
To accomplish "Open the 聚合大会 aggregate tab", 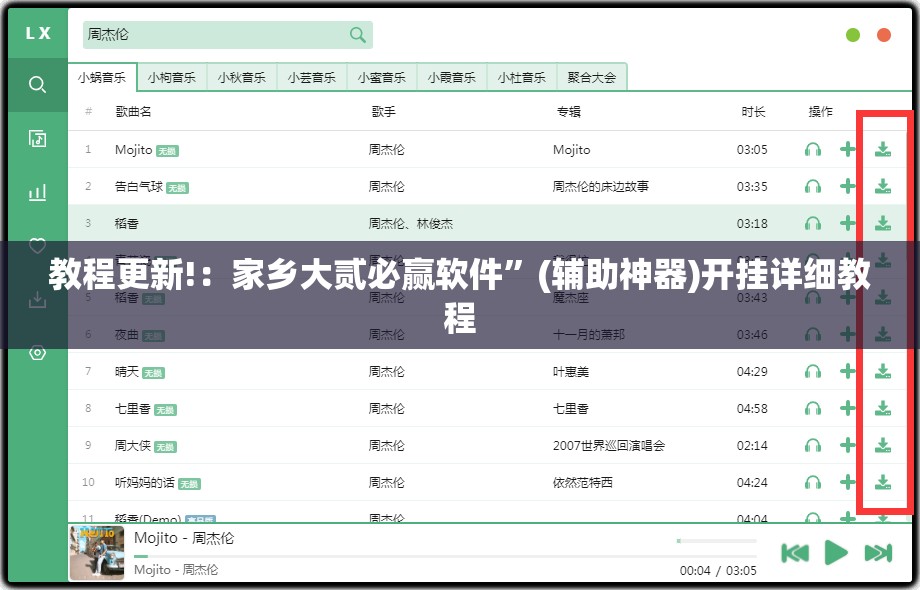I will click(x=592, y=77).
